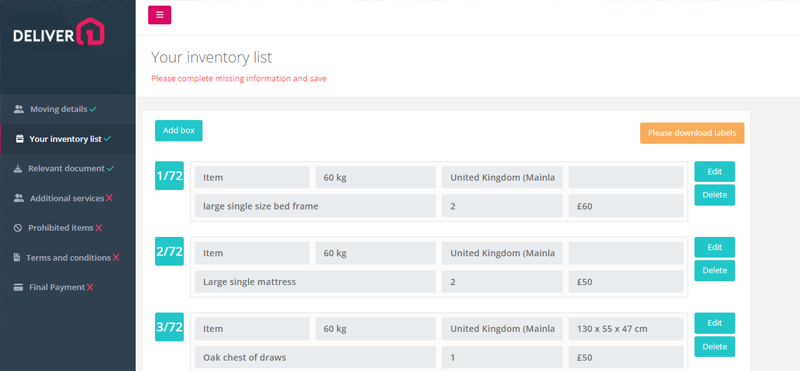
Task: Click the 130 x 55 x 47 cm dimensions field
Action: click(x=626, y=329)
